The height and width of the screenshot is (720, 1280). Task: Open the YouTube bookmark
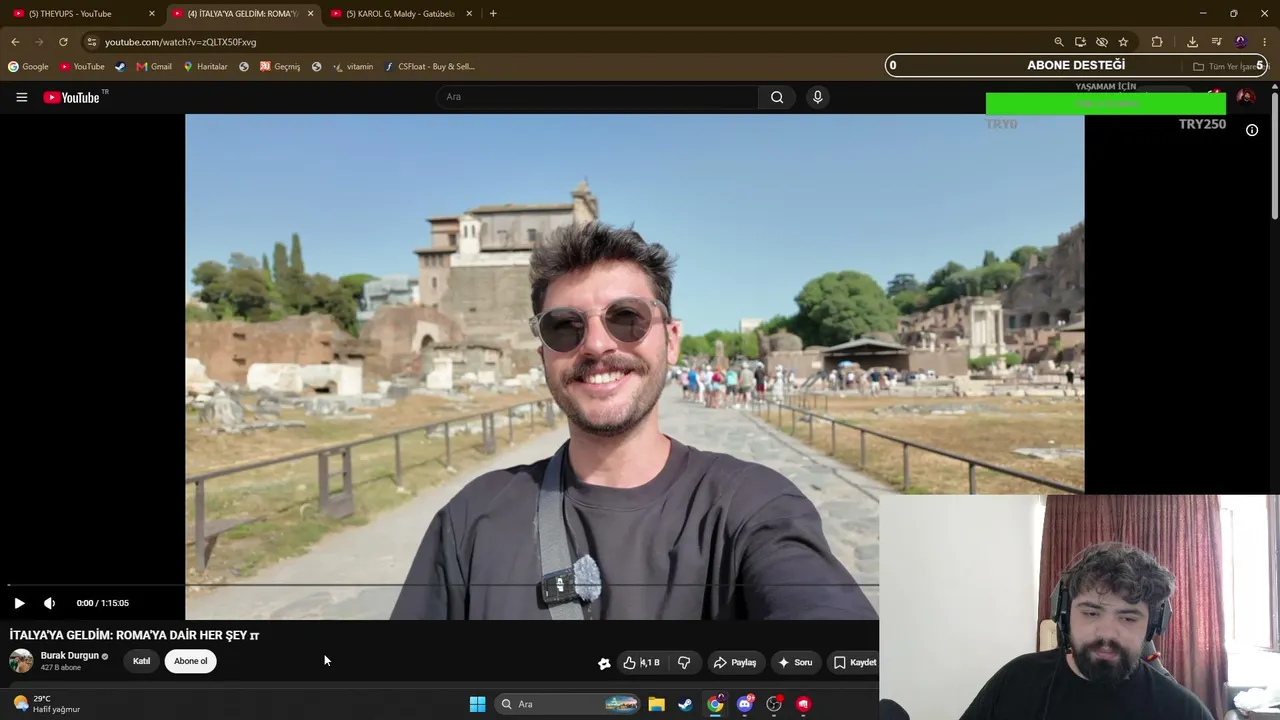pos(82,67)
